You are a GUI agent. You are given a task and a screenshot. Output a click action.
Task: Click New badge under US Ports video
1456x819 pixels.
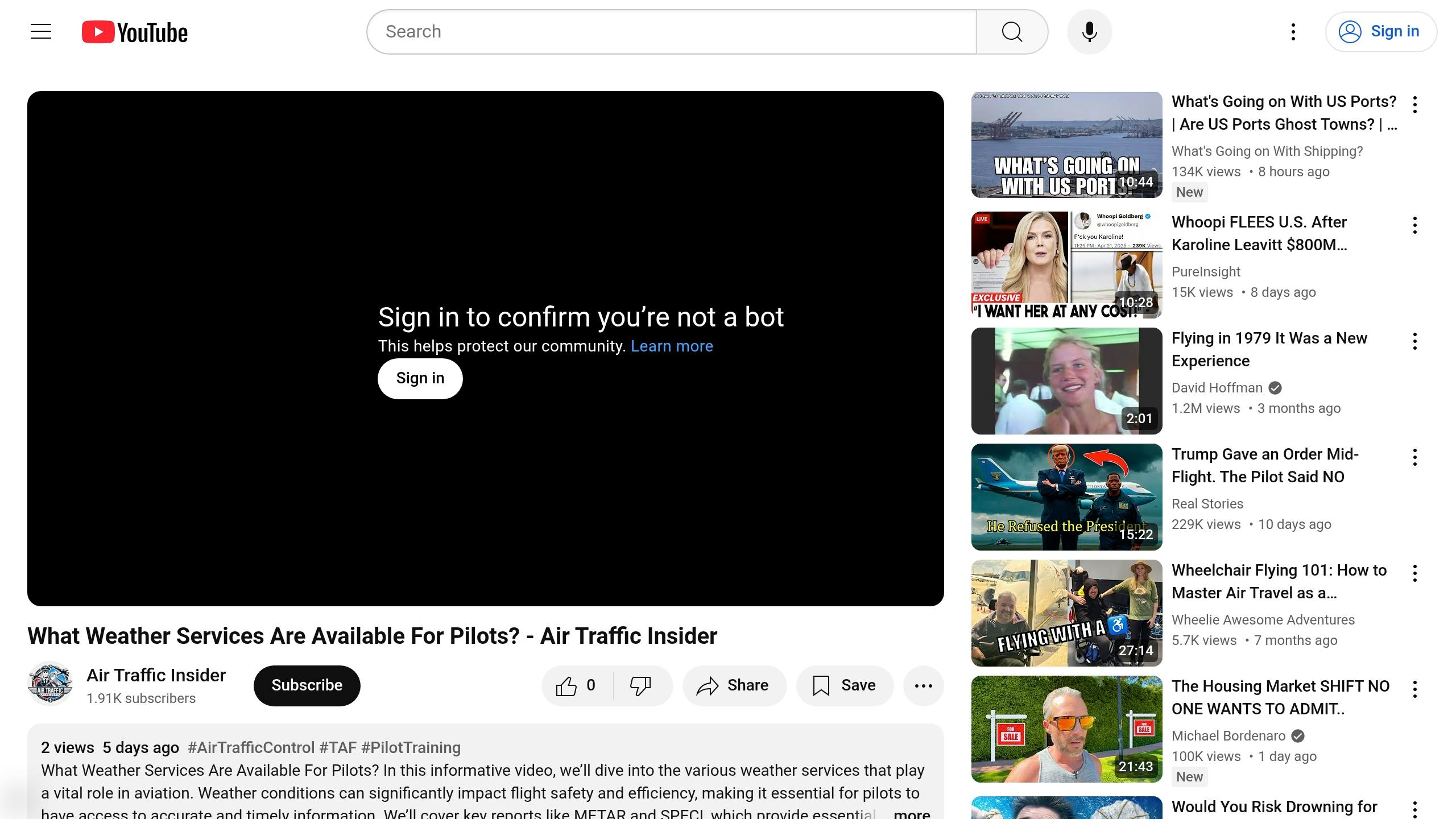coord(1189,192)
